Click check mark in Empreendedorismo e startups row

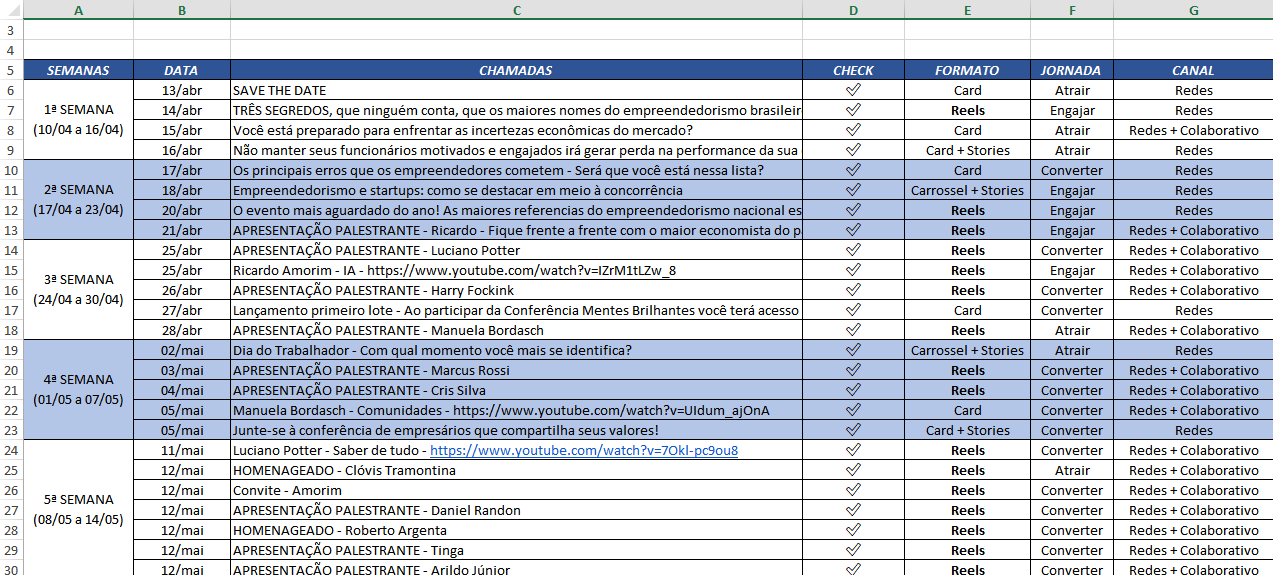[853, 190]
